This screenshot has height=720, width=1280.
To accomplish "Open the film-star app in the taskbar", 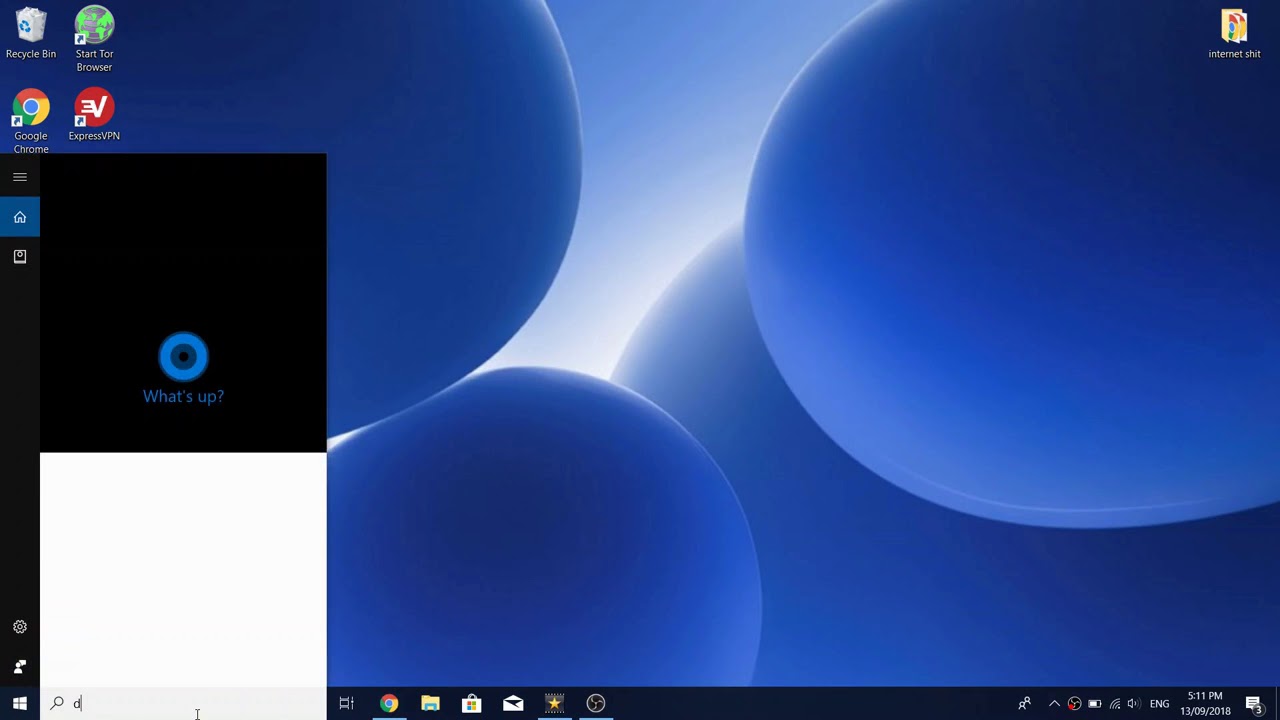I will pos(554,703).
